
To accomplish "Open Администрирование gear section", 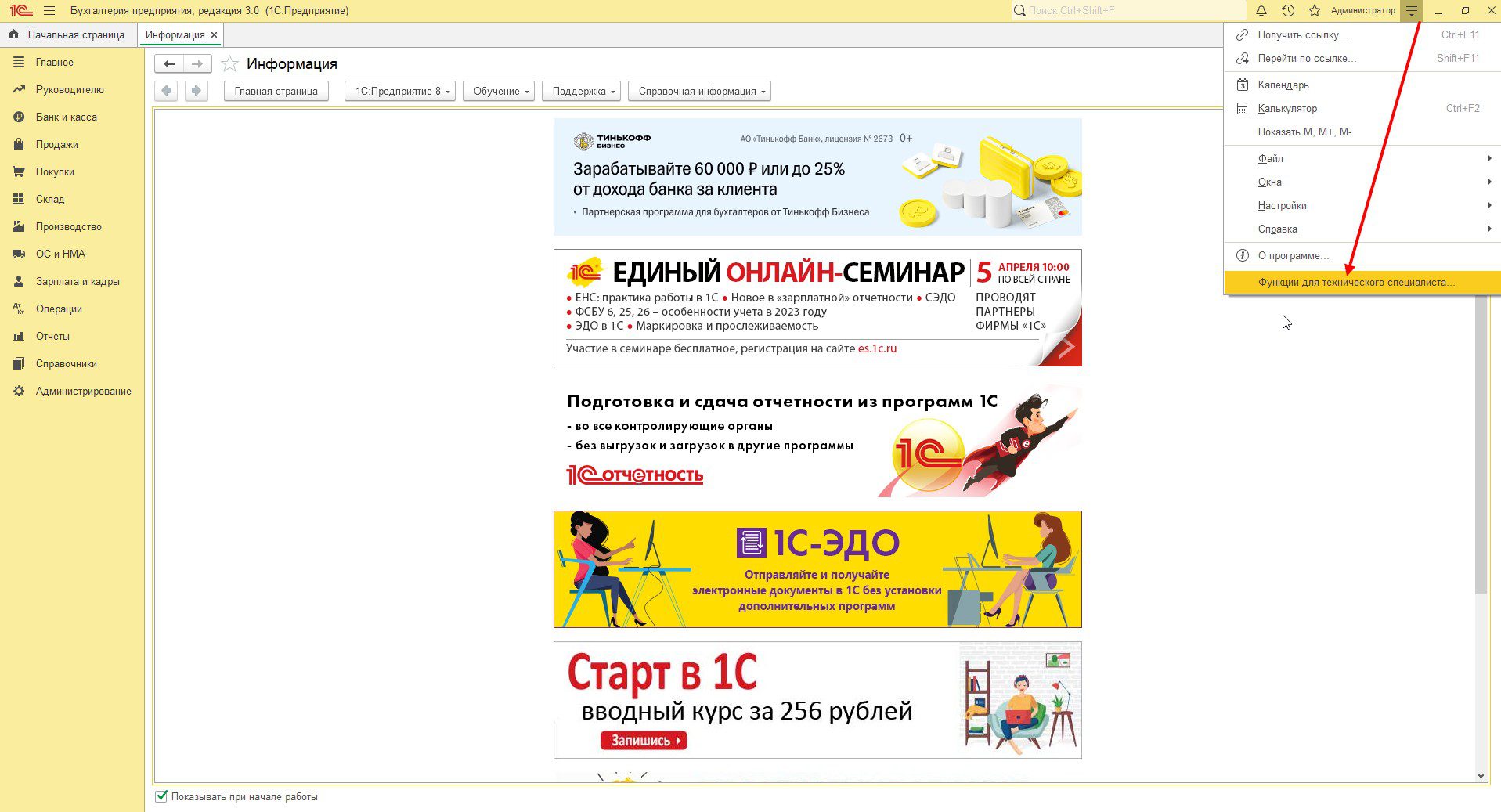I will click(83, 391).
